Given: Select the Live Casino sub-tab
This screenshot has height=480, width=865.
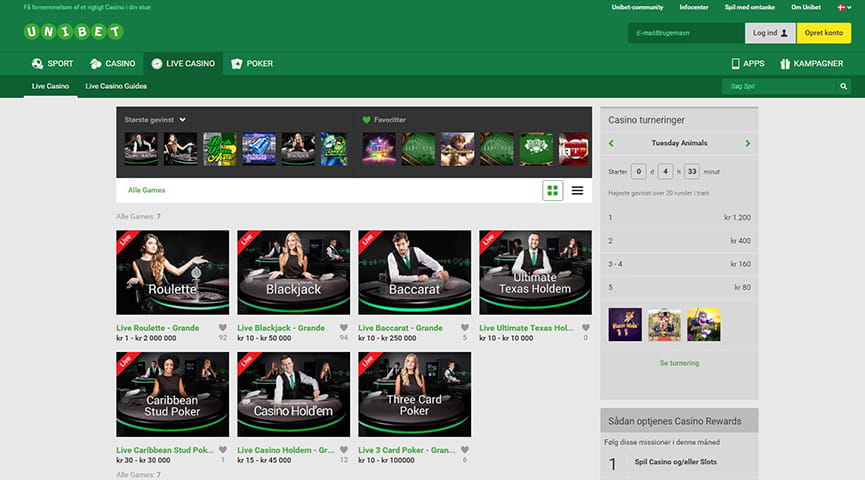Looking at the screenshot, I should coord(50,86).
